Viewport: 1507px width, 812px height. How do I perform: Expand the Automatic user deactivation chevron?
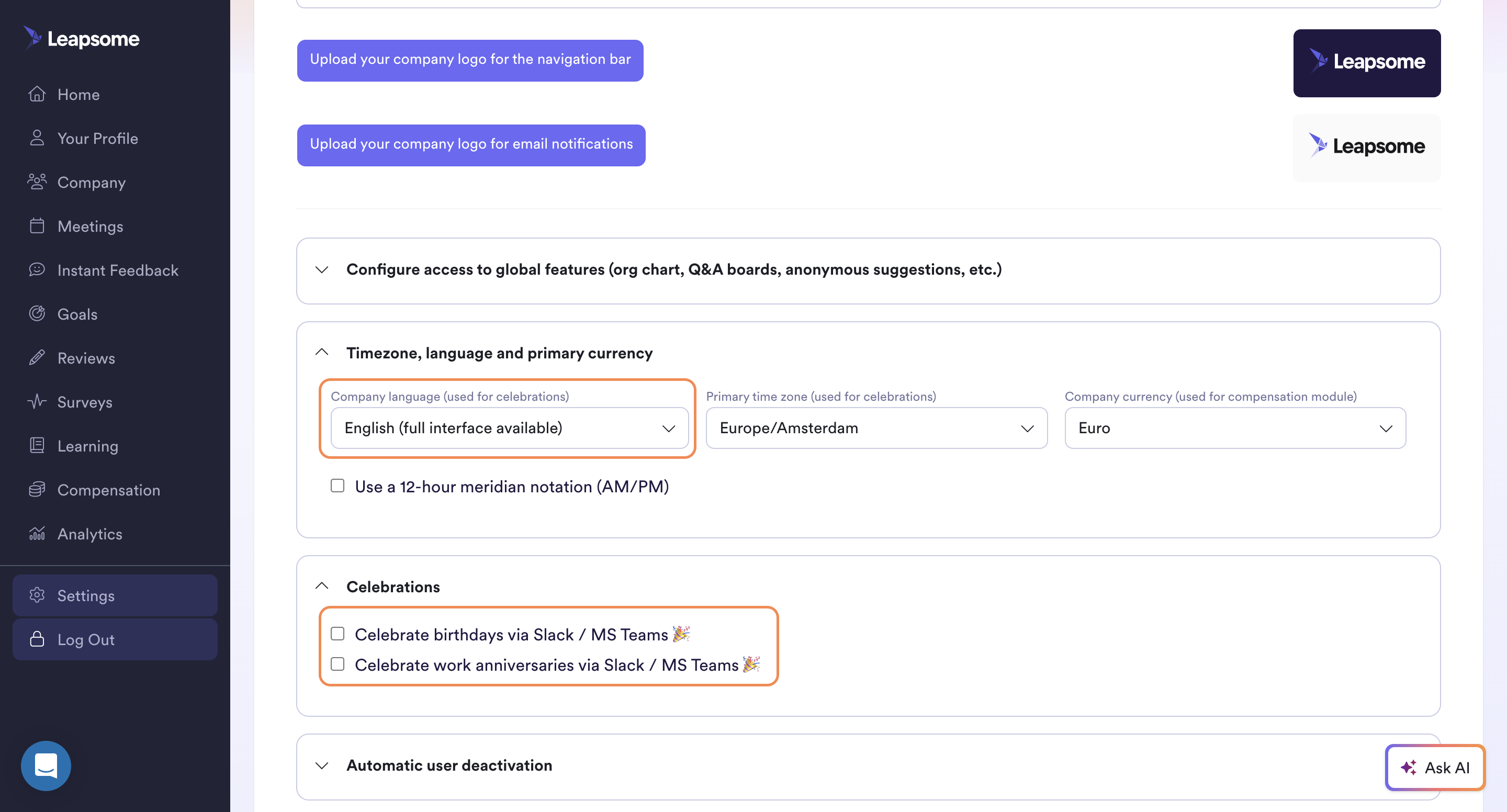[x=322, y=766]
